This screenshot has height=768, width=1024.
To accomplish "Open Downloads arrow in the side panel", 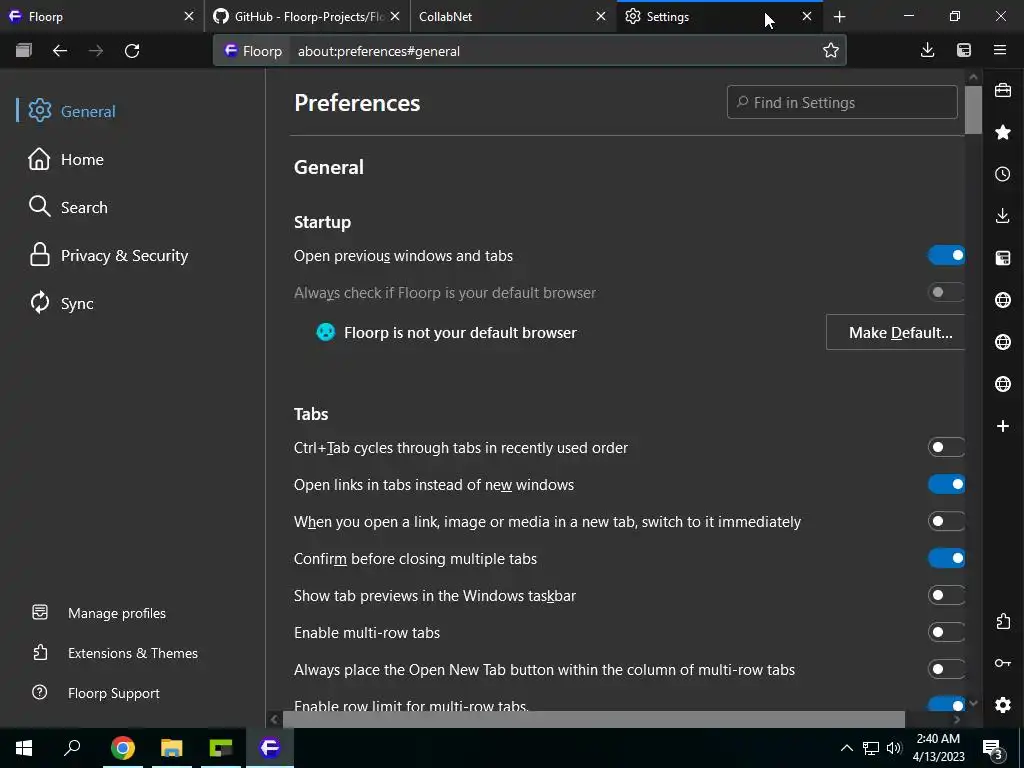I will 1003,216.
